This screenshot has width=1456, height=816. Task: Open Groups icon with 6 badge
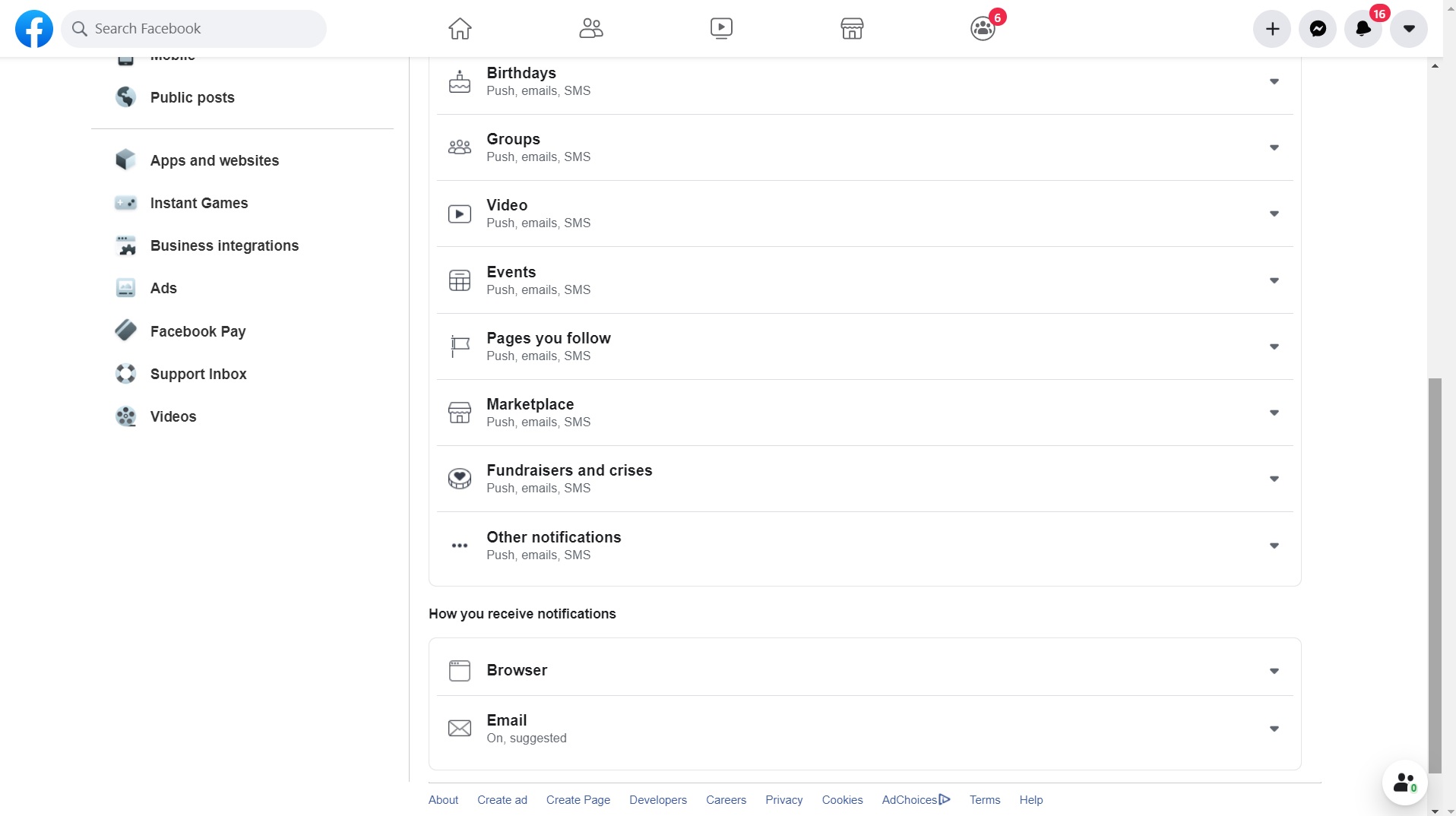[x=983, y=29]
